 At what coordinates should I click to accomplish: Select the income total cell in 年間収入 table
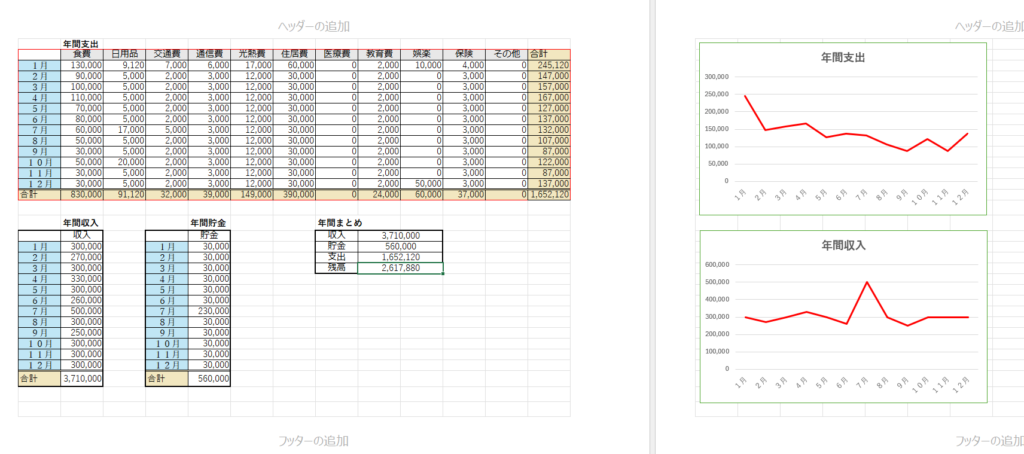(x=81, y=380)
